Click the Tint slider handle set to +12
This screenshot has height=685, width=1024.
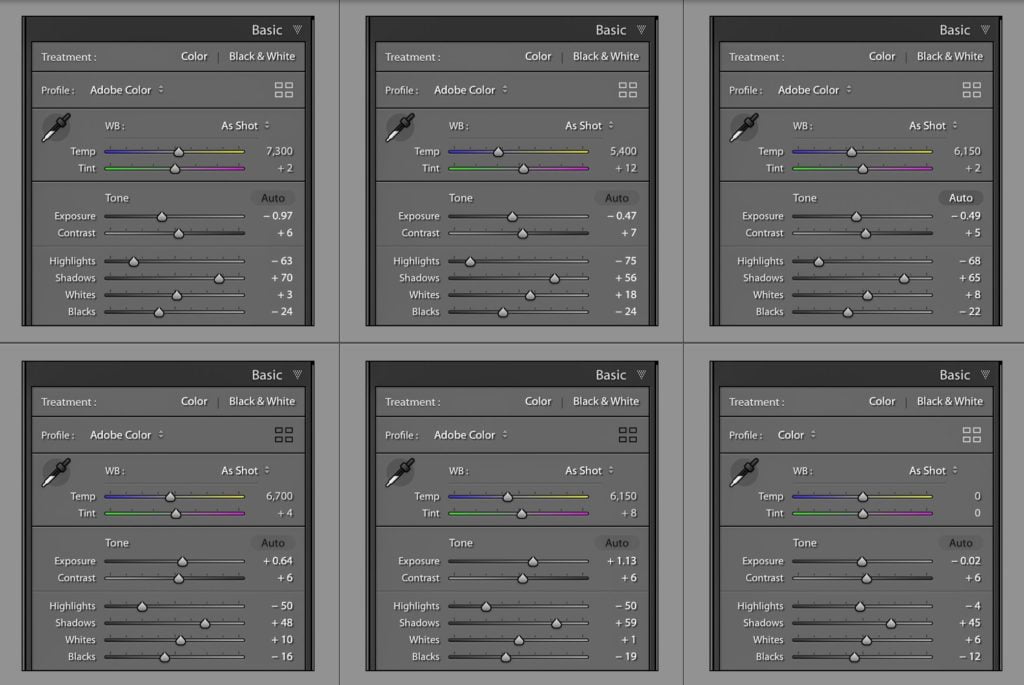tap(523, 168)
